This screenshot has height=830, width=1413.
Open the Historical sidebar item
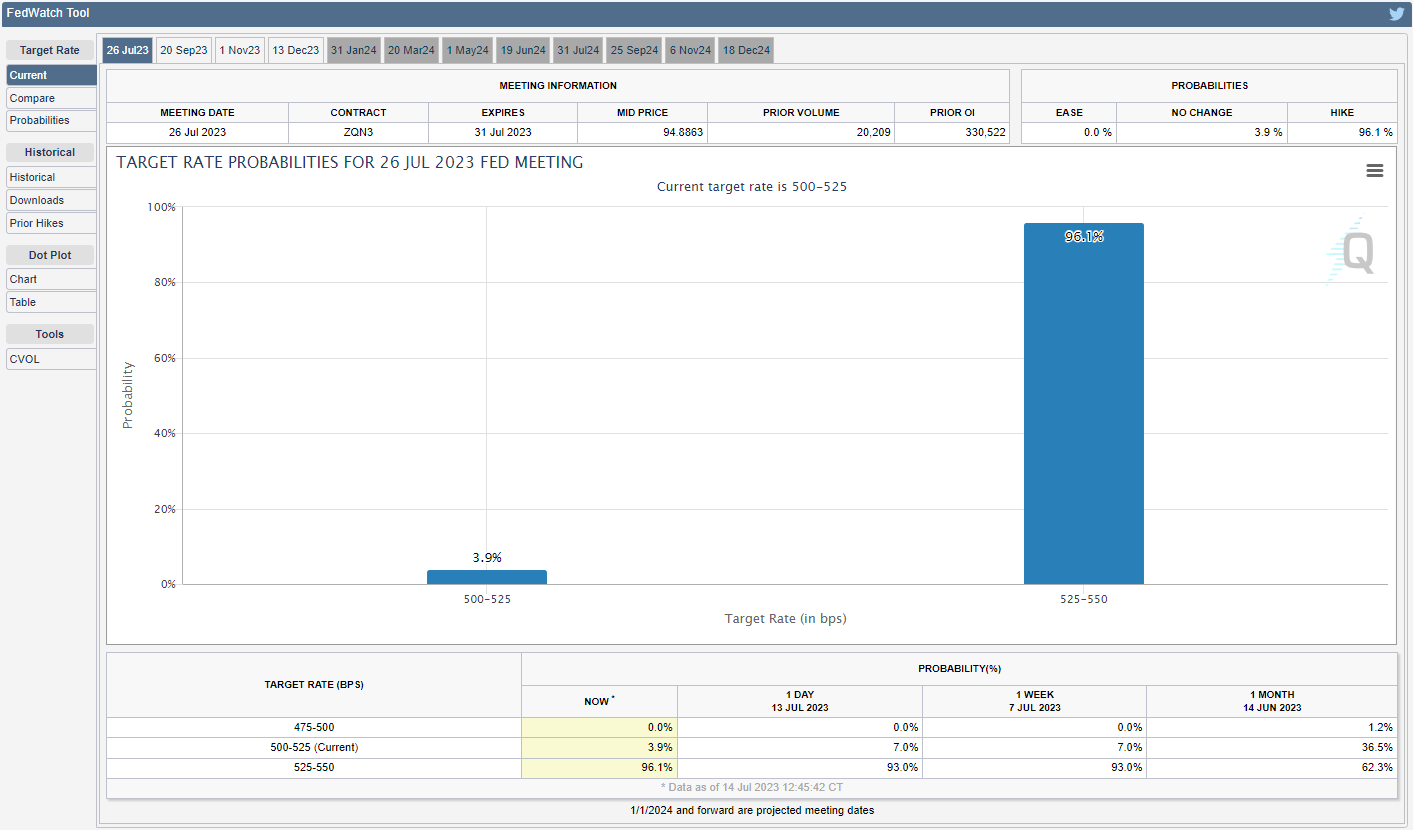(51, 177)
